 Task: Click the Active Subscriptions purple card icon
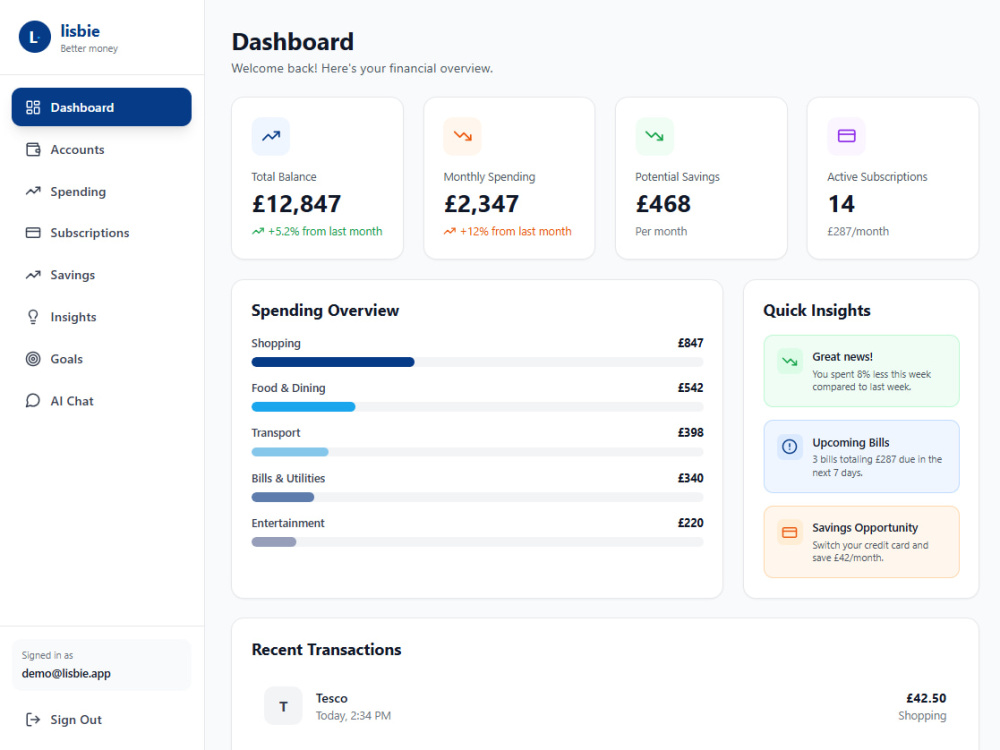[846, 136]
